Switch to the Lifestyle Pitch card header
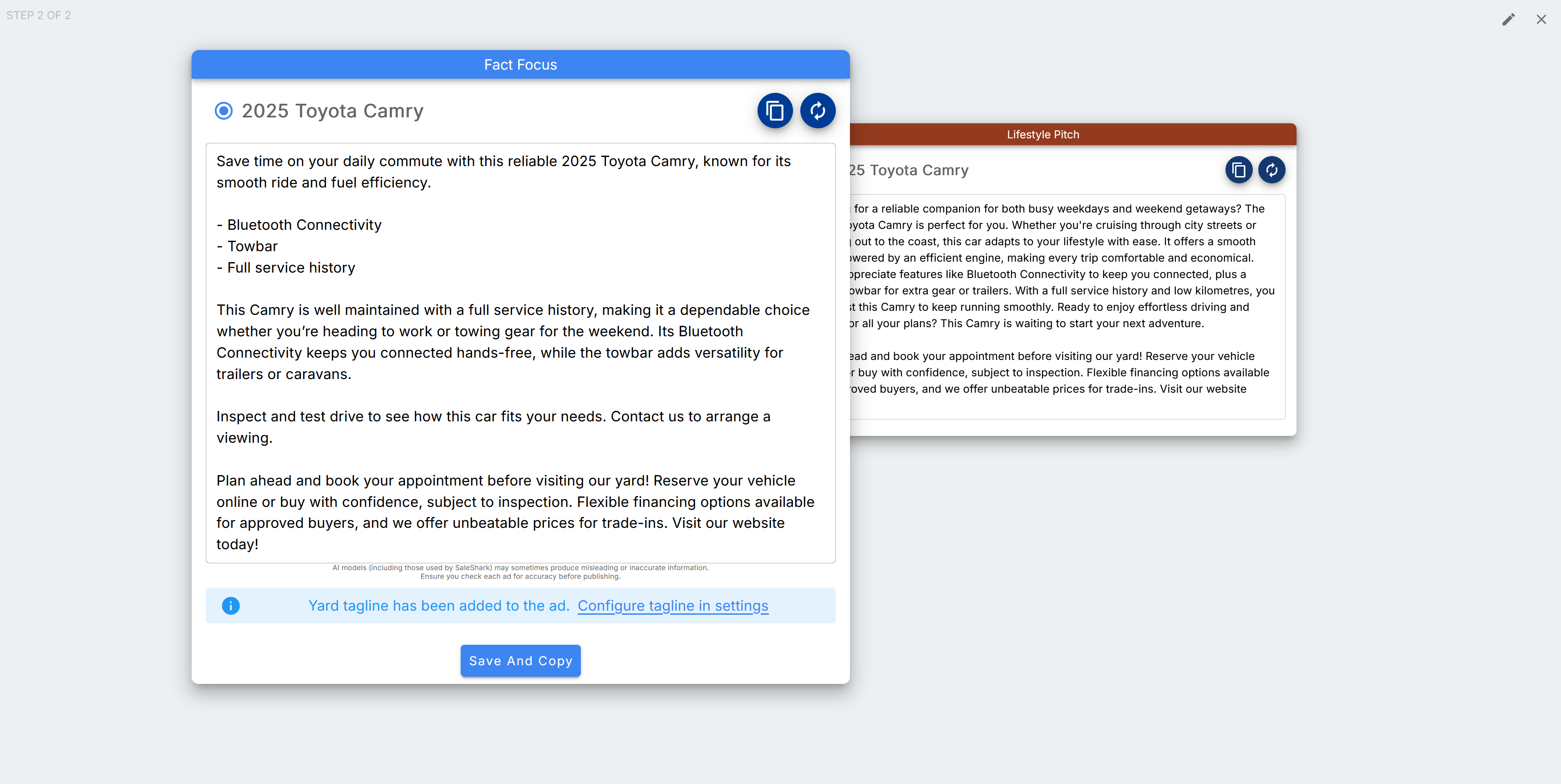Screen dimensions: 1561x784 click(x=1042, y=135)
